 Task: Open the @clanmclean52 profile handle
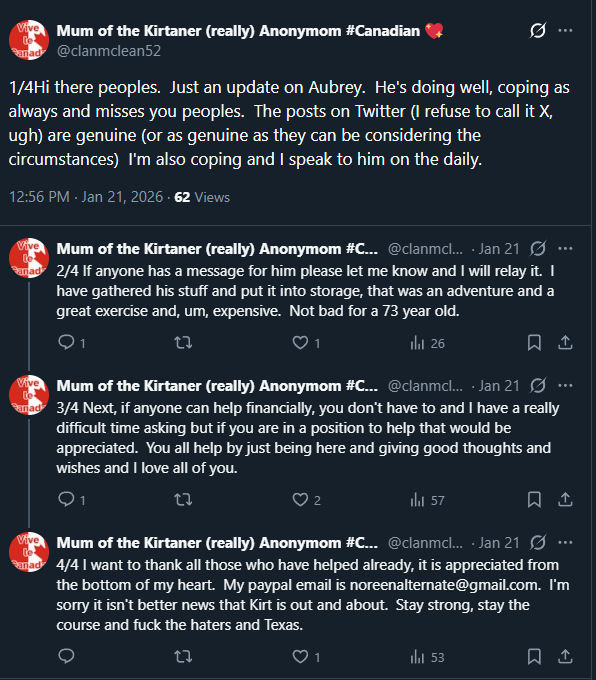point(109,51)
